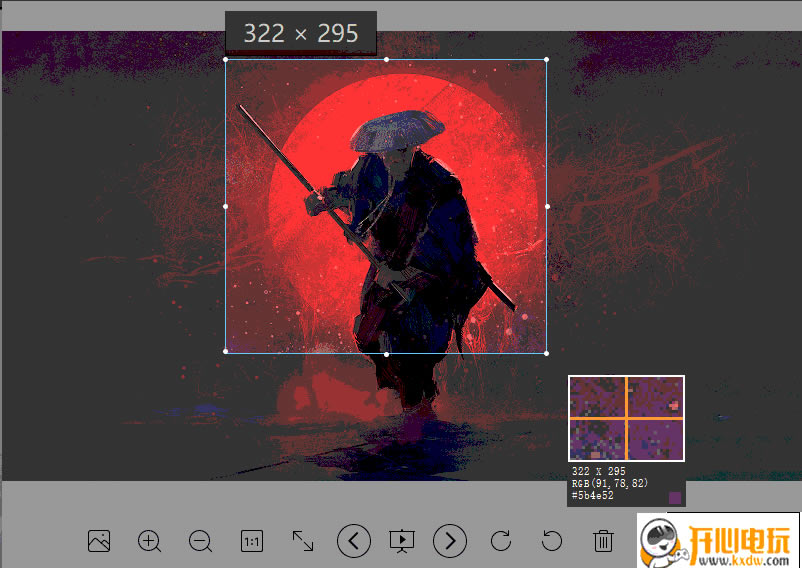The height and width of the screenshot is (568, 802).
Task: Go to the previous image
Action: [353, 541]
